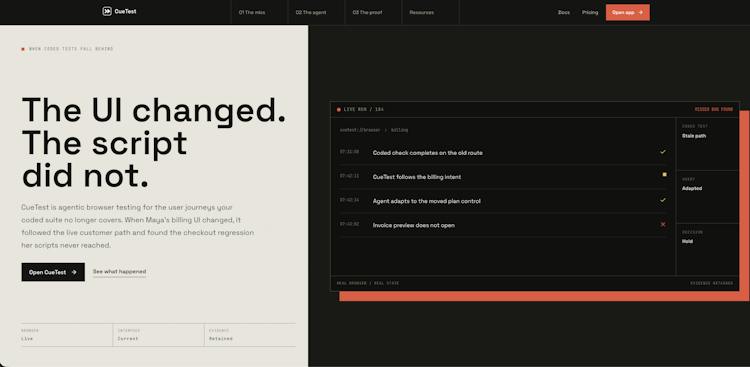Click the 'EVIDENCE RETAINED' footer label
The image size is (750, 367).
(711, 283)
